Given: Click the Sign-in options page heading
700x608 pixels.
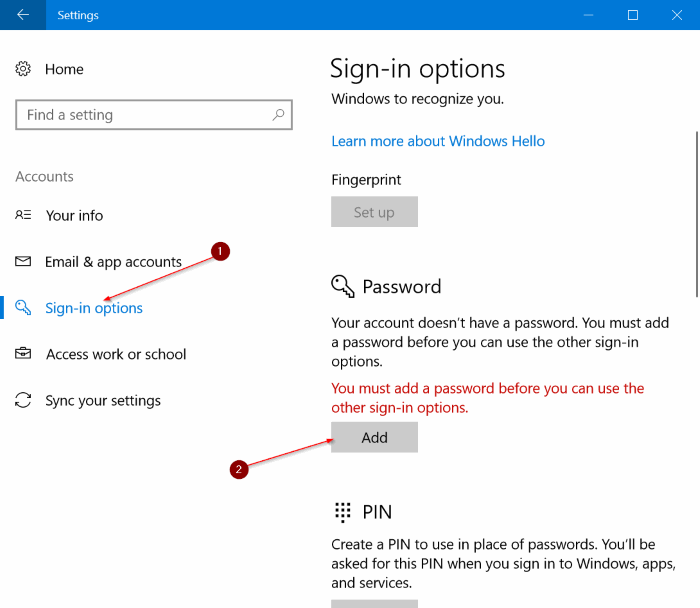Looking at the screenshot, I should click(x=417, y=69).
